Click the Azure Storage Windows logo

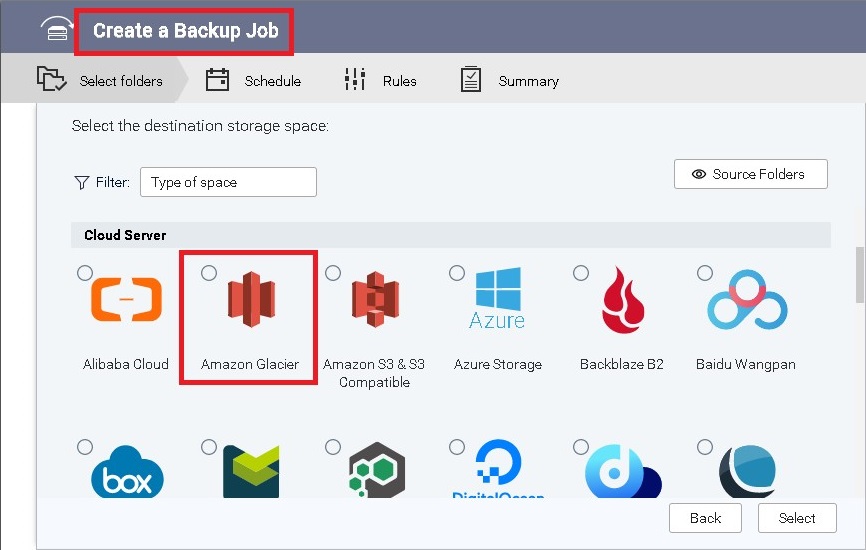(x=497, y=300)
